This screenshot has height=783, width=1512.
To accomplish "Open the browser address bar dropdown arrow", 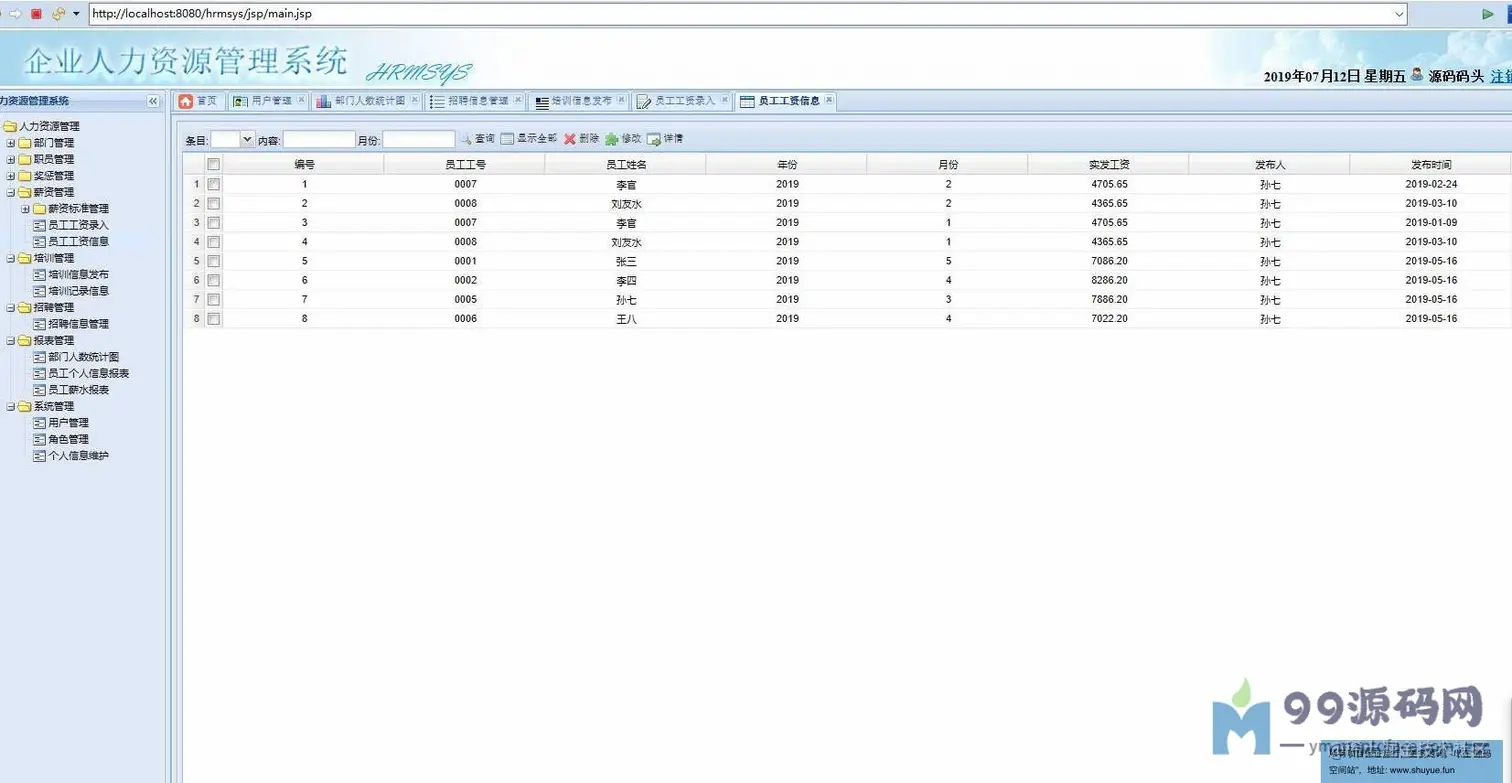I will (1399, 14).
